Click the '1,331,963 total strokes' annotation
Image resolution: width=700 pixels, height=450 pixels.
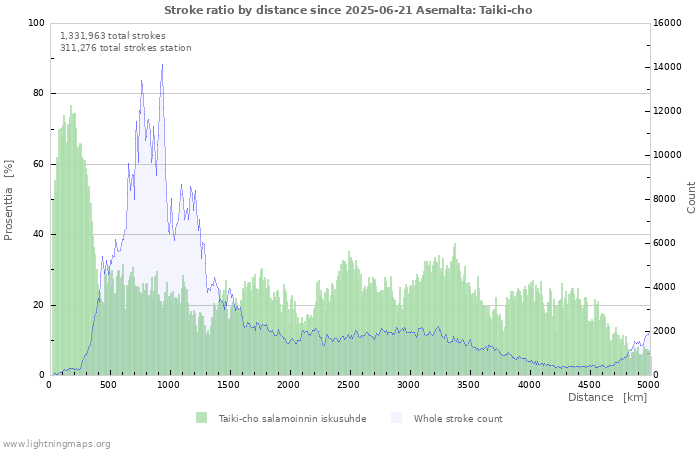pyautogui.click(x=113, y=35)
